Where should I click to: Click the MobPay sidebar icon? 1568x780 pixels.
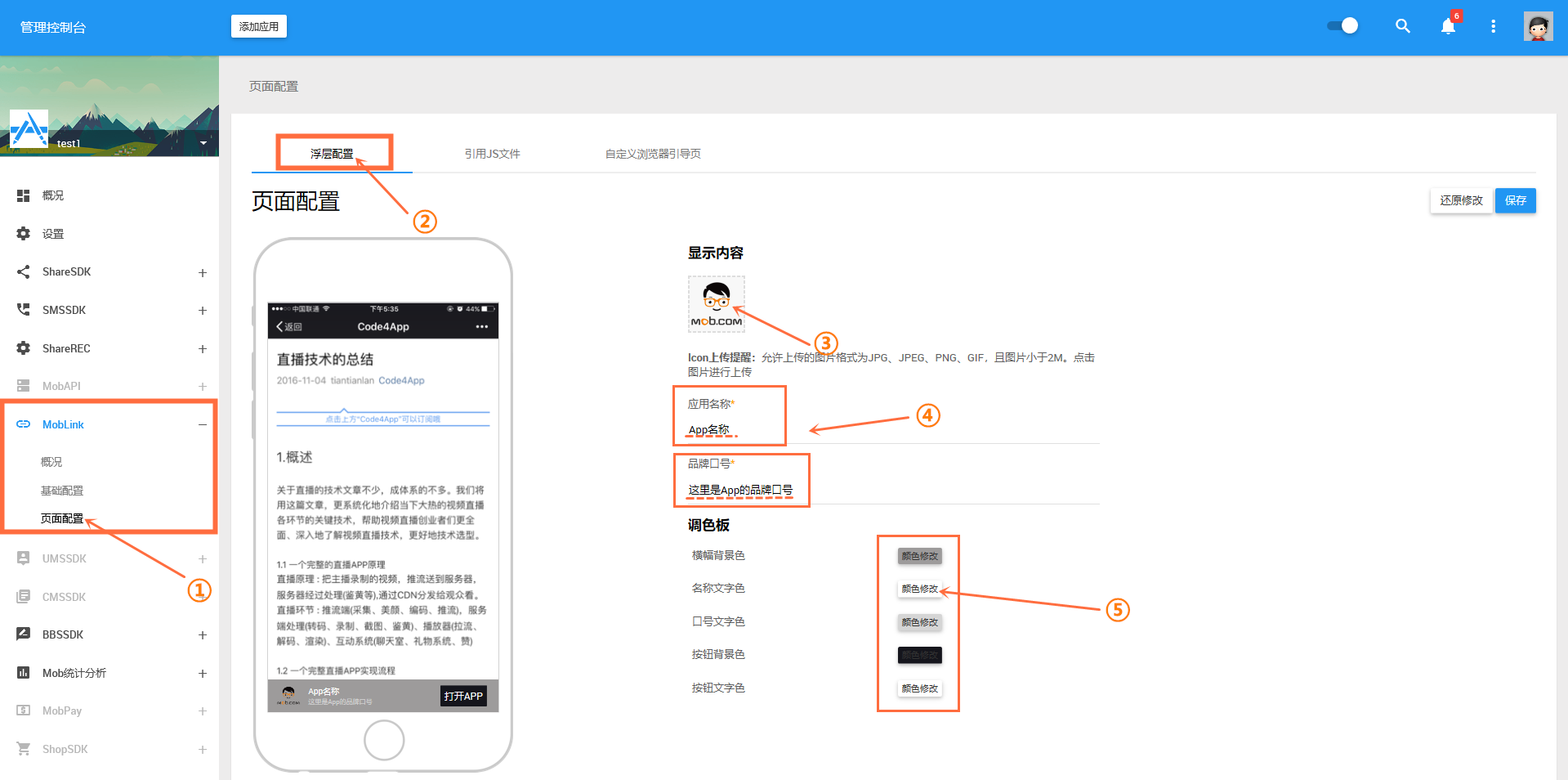point(23,710)
